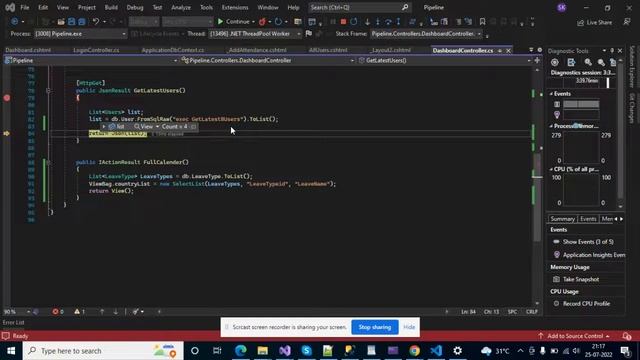This screenshot has height=360, width=640.
Task: Click the errors count icon in status strip
Action: (56, 311)
